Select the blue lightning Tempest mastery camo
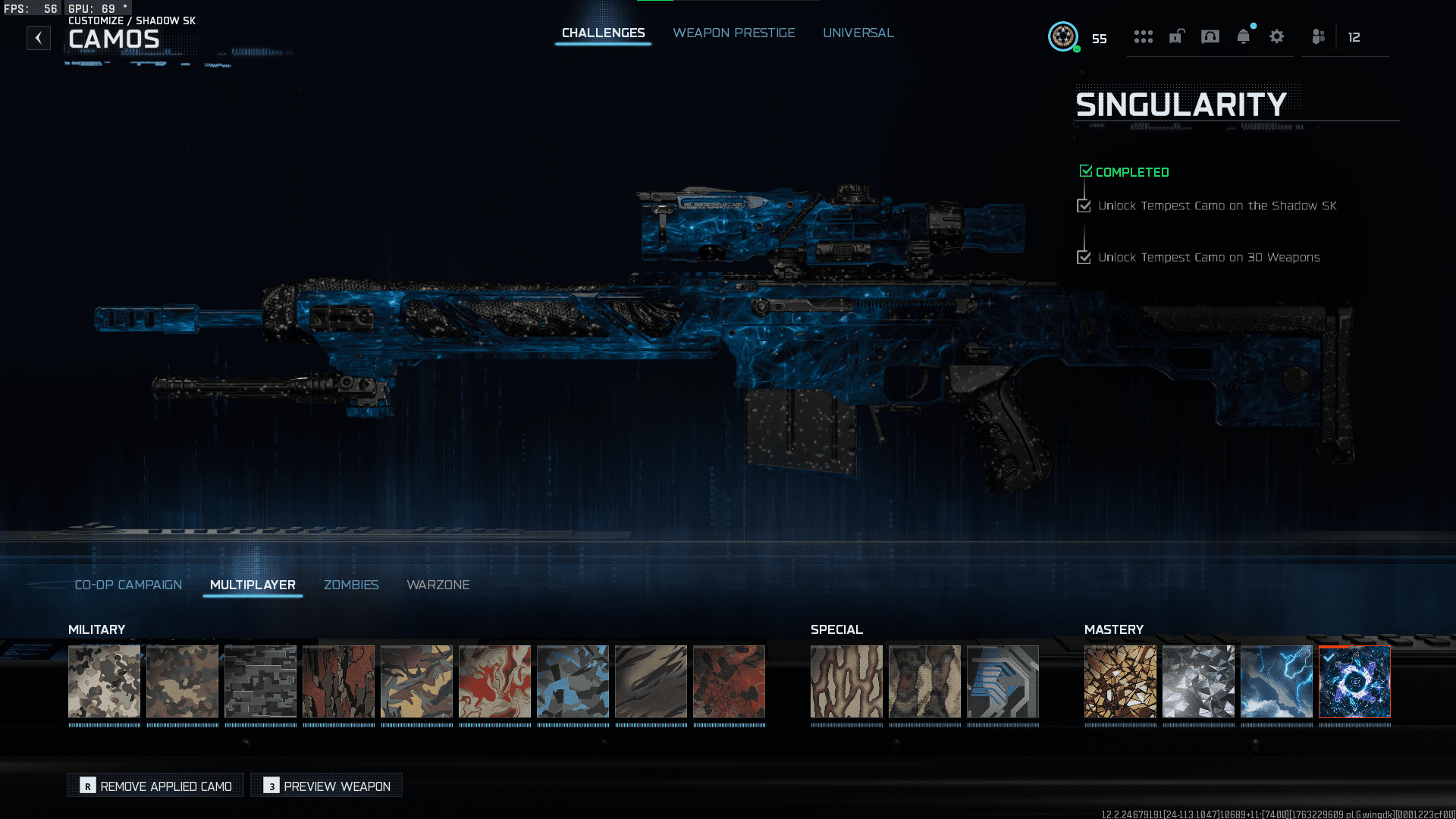The width and height of the screenshot is (1456, 819). (1276, 681)
